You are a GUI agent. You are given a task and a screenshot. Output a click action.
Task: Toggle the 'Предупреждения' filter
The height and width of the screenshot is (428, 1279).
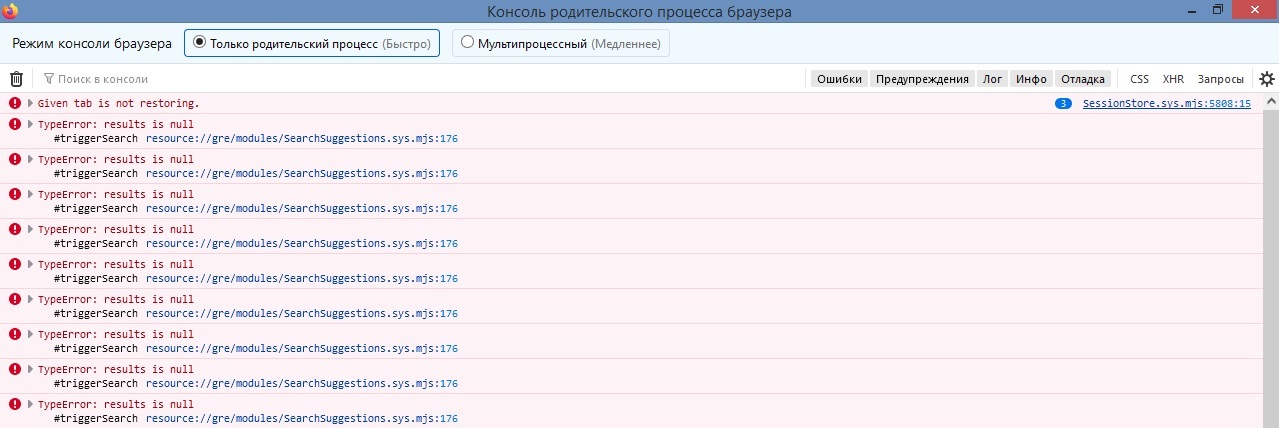[923, 79]
